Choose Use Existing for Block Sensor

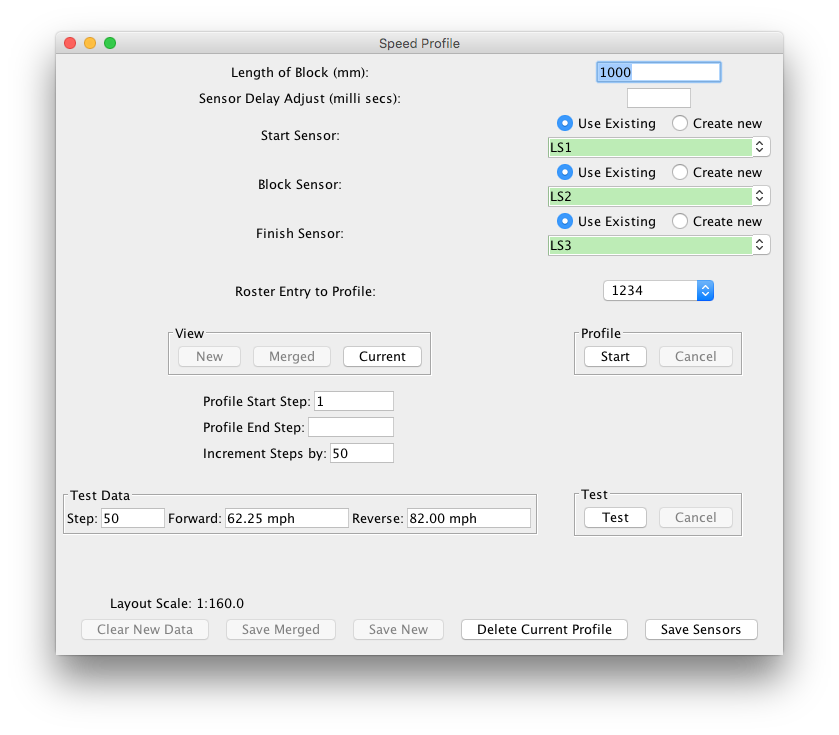tap(565, 172)
